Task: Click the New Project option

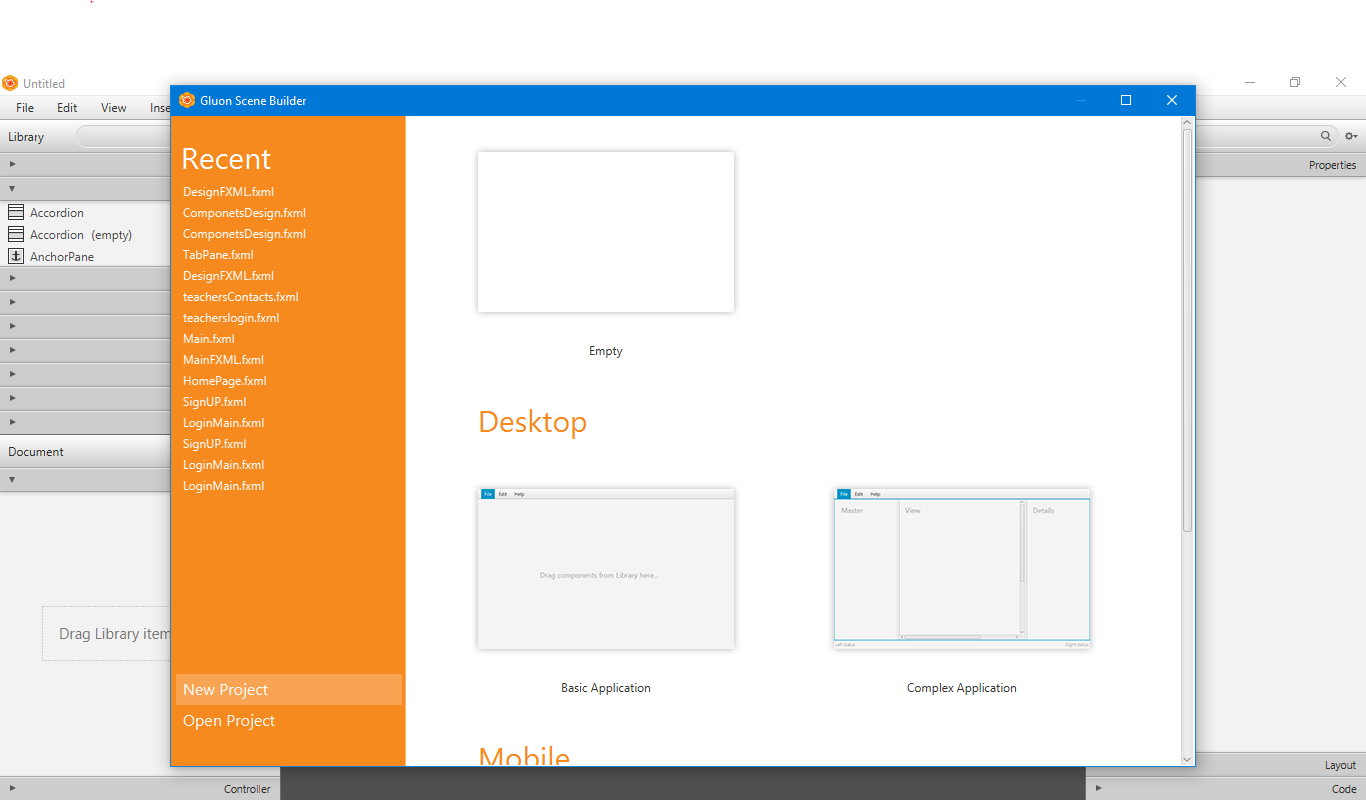Action: (x=224, y=689)
